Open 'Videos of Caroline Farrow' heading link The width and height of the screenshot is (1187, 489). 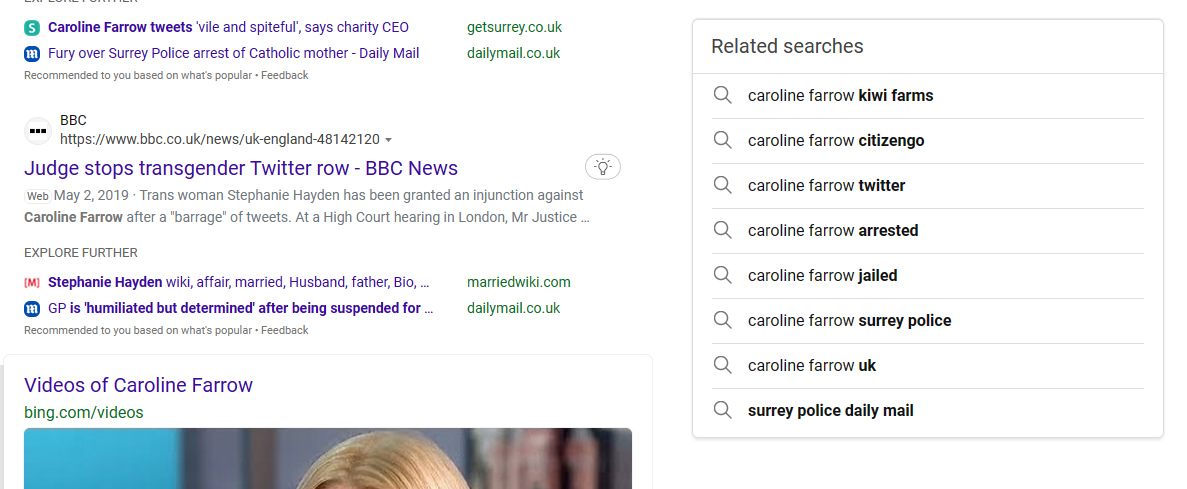click(138, 385)
